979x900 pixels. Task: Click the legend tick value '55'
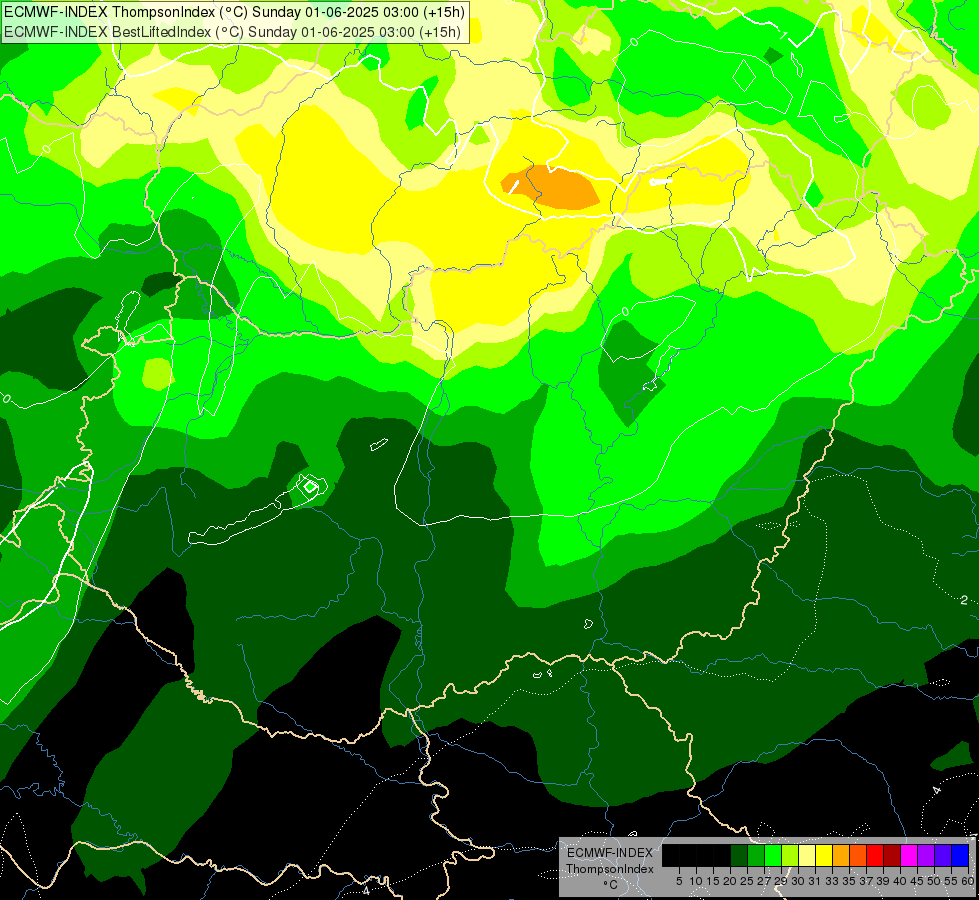coord(952,881)
